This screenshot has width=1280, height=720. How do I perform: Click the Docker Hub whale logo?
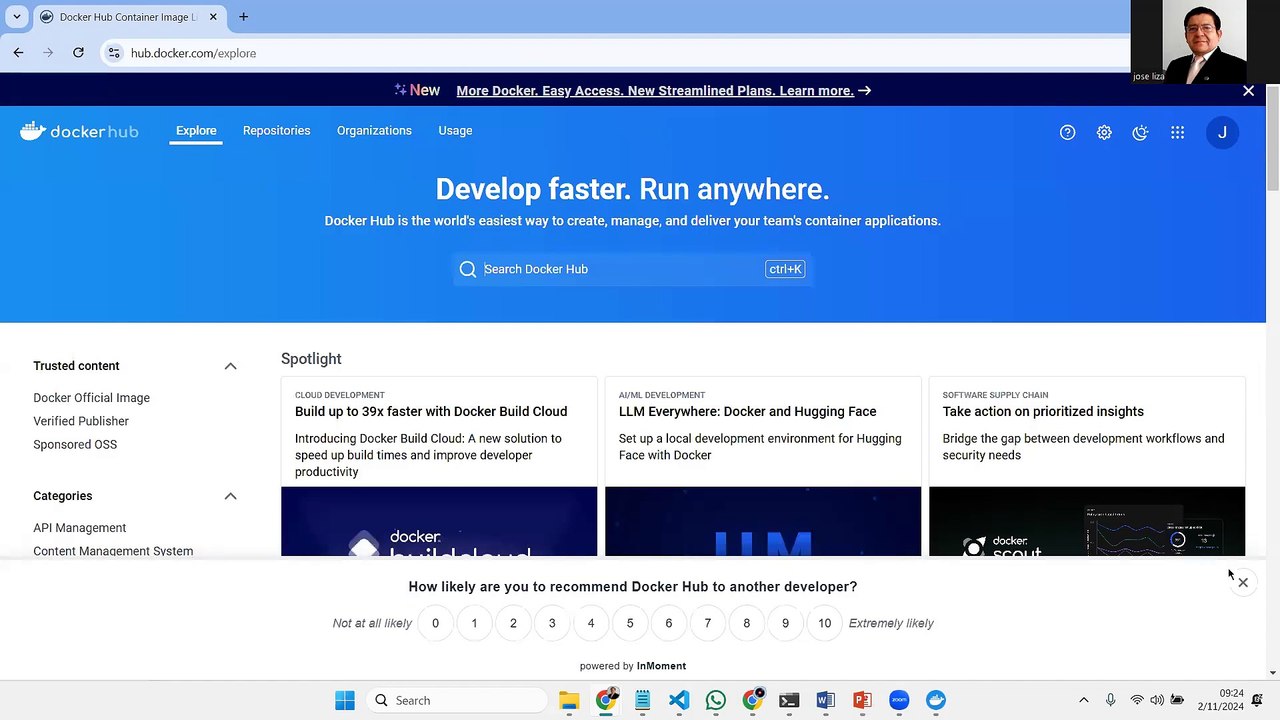coord(79,131)
